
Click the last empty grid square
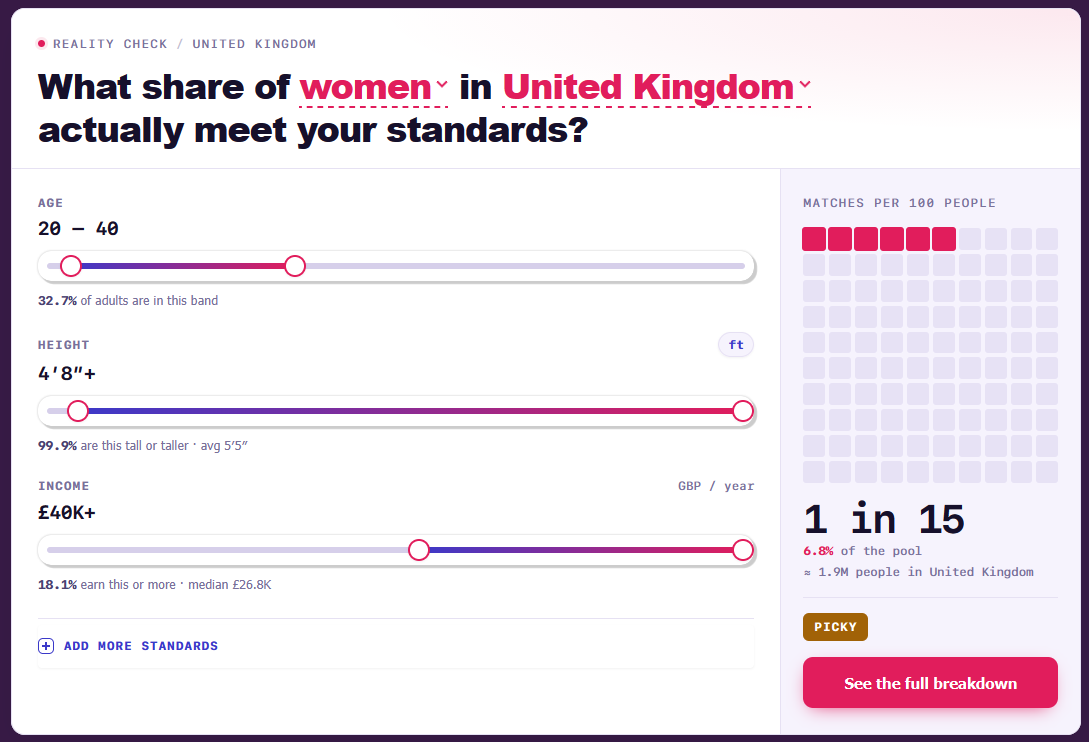(1047, 472)
